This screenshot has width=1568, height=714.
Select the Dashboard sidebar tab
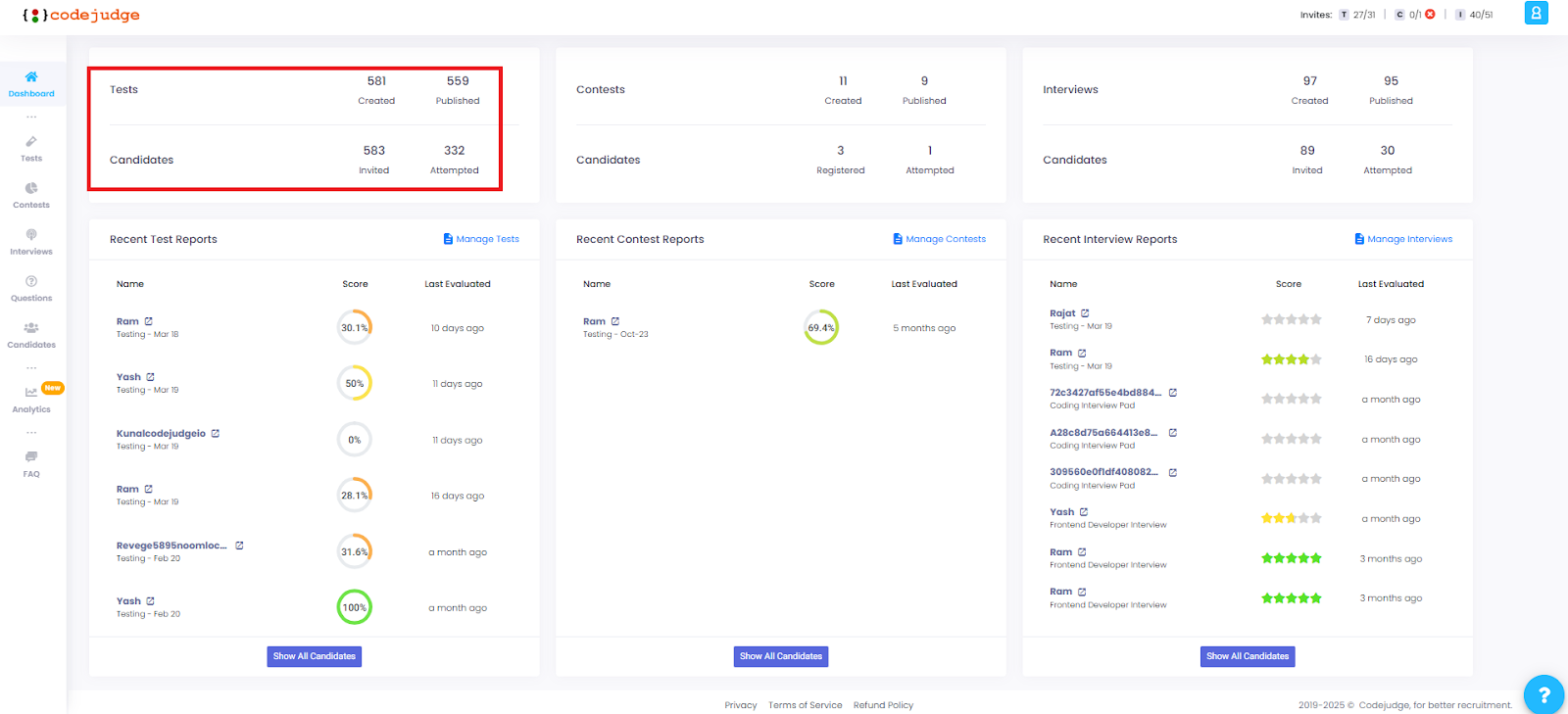(31, 84)
